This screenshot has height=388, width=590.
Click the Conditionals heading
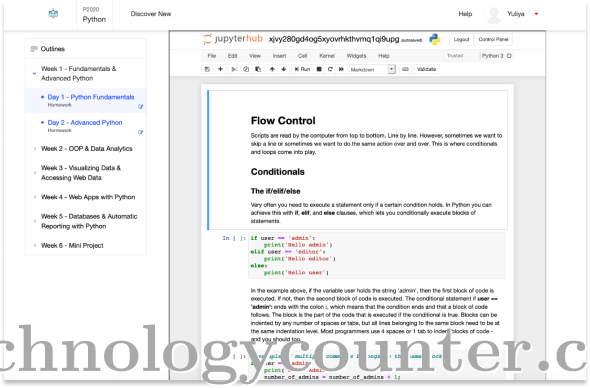[x=278, y=172]
